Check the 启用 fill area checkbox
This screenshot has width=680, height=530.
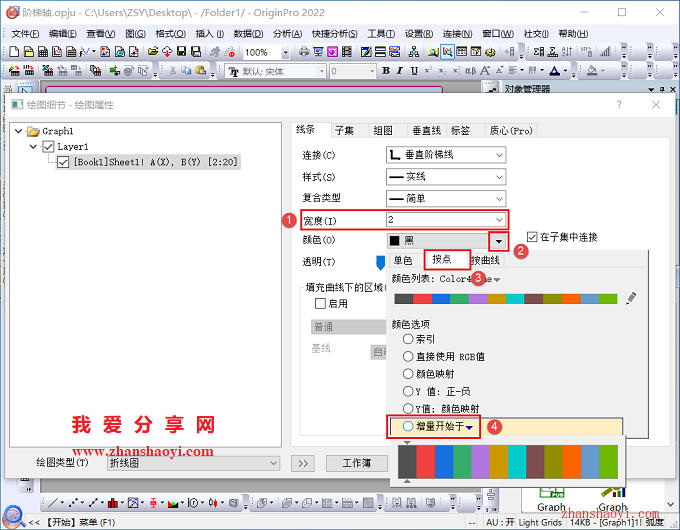point(320,304)
